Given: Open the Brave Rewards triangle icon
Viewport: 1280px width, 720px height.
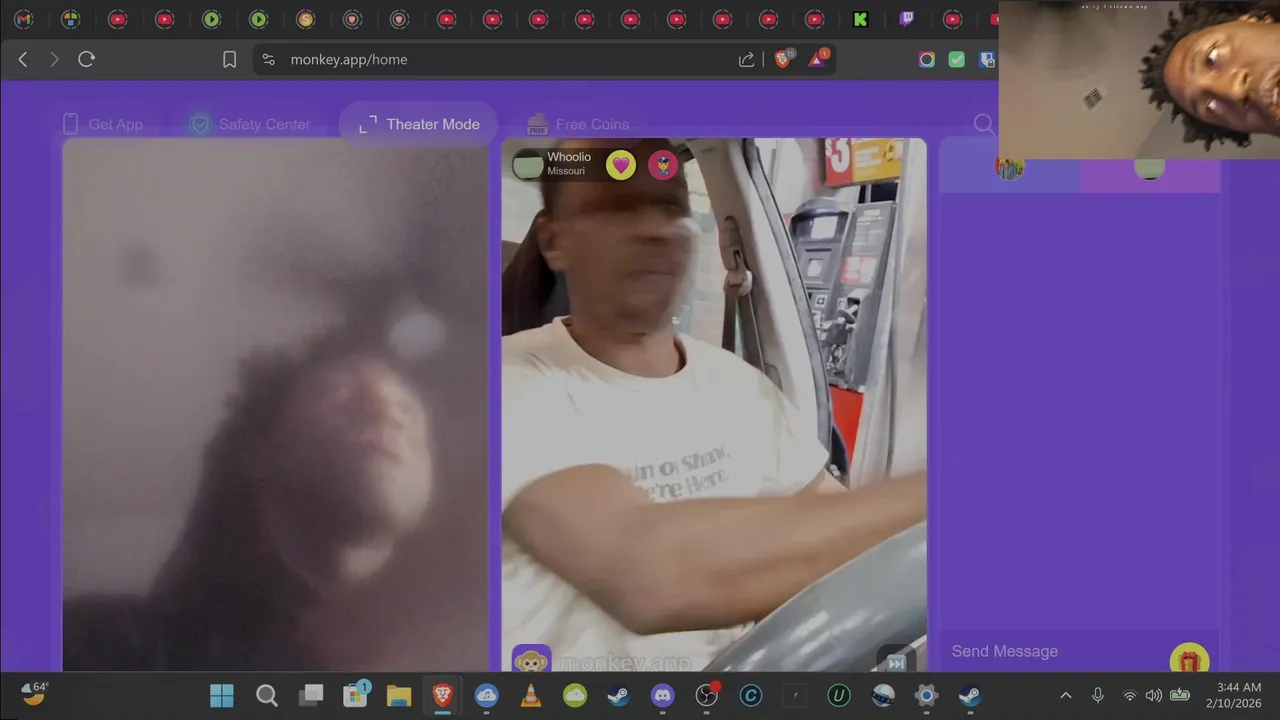Looking at the screenshot, I should pyautogui.click(x=818, y=59).
